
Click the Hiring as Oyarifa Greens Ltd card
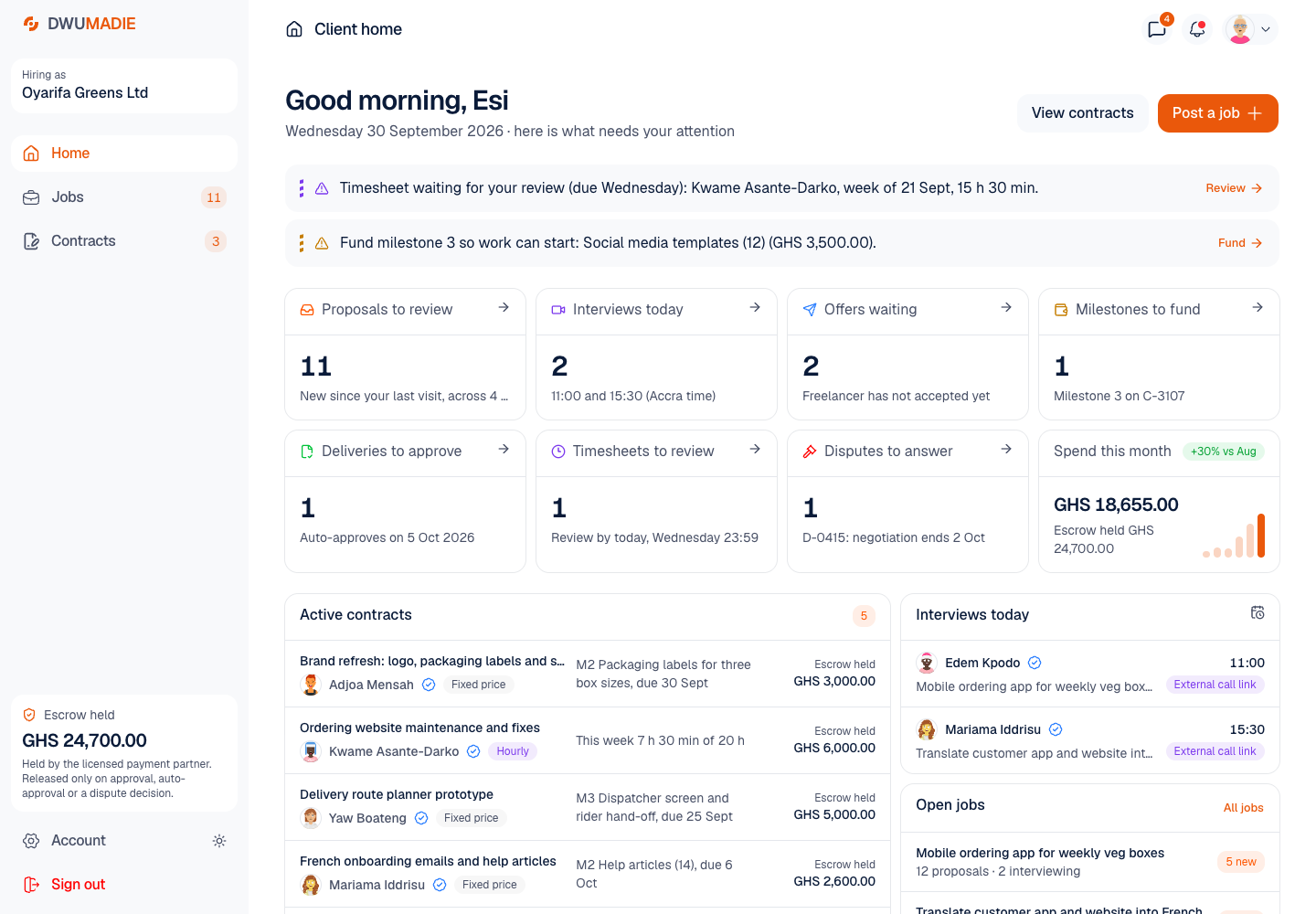pos(124,86)
